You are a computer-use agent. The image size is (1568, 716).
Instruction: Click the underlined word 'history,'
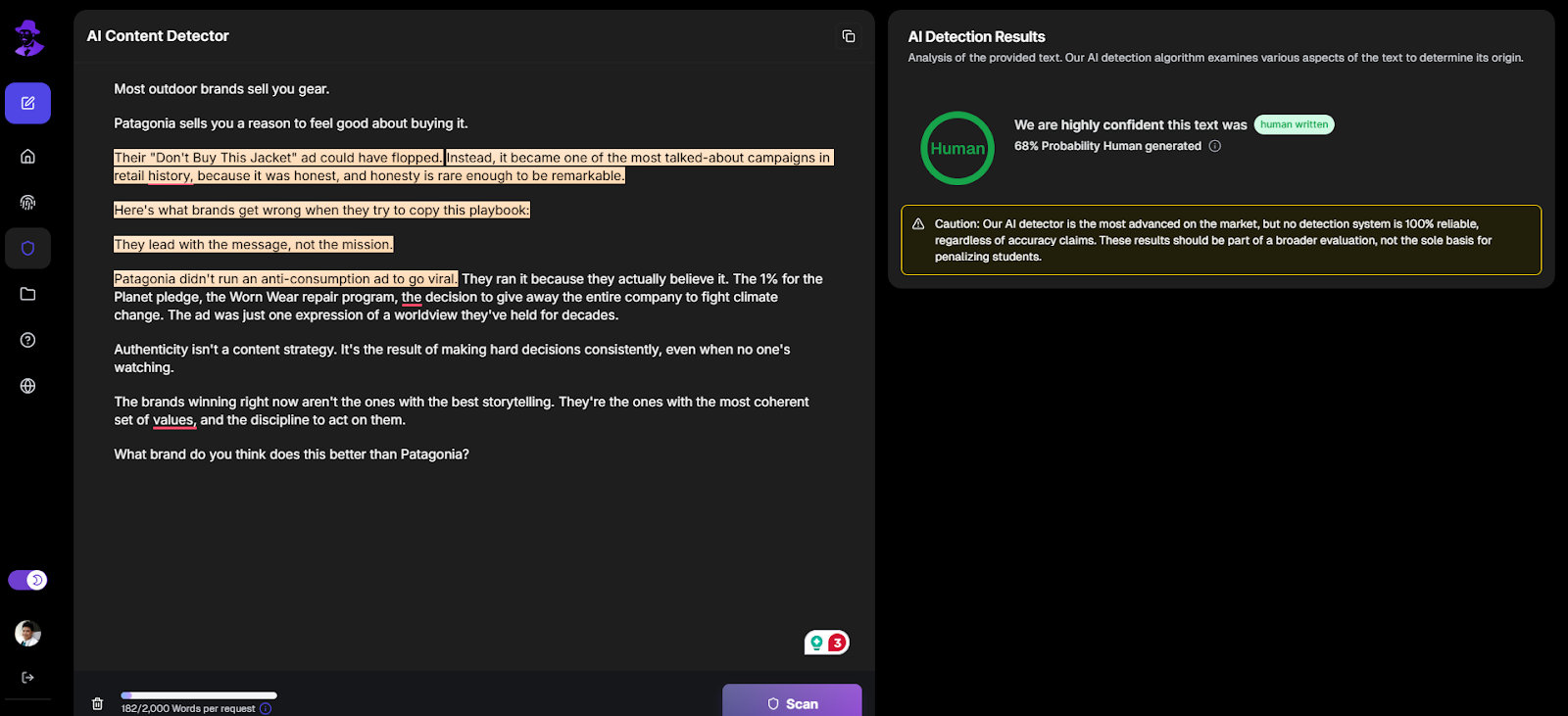click(170, 176)
